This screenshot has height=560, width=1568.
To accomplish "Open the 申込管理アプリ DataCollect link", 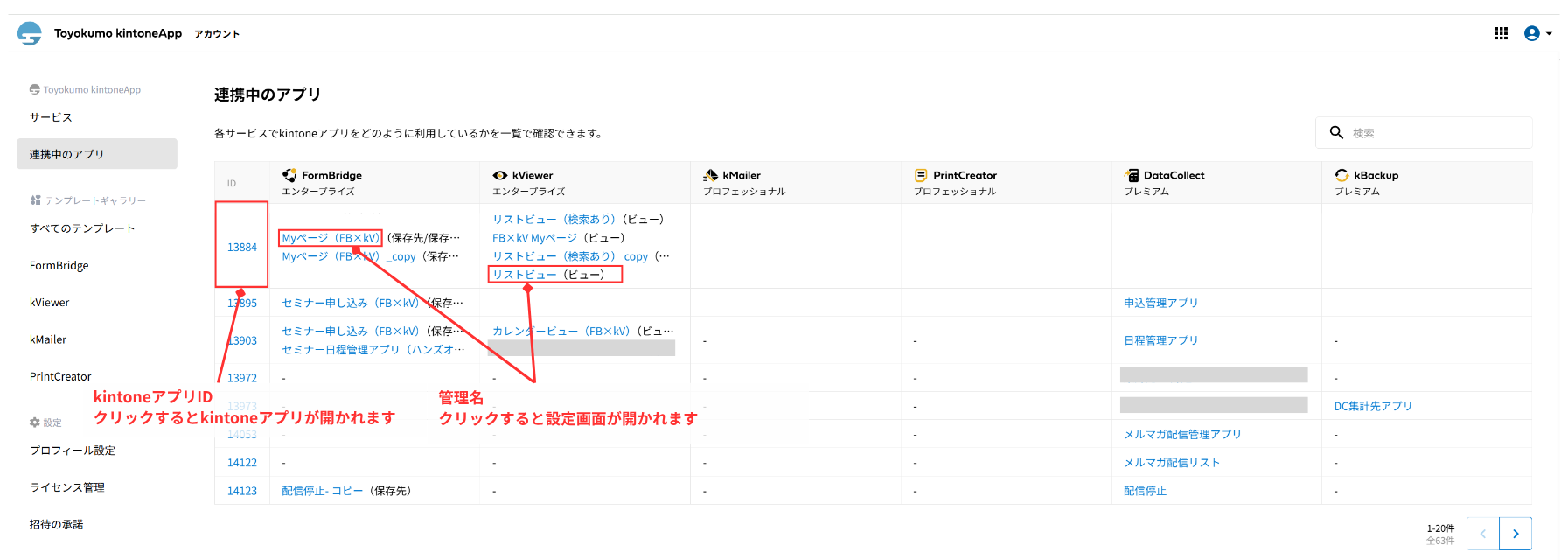I will [1160, 303].
